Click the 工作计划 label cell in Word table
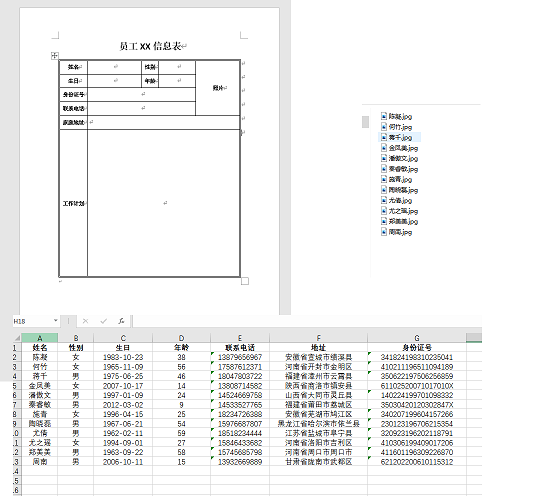Screen dimensions: 540x504 (73, 204)
